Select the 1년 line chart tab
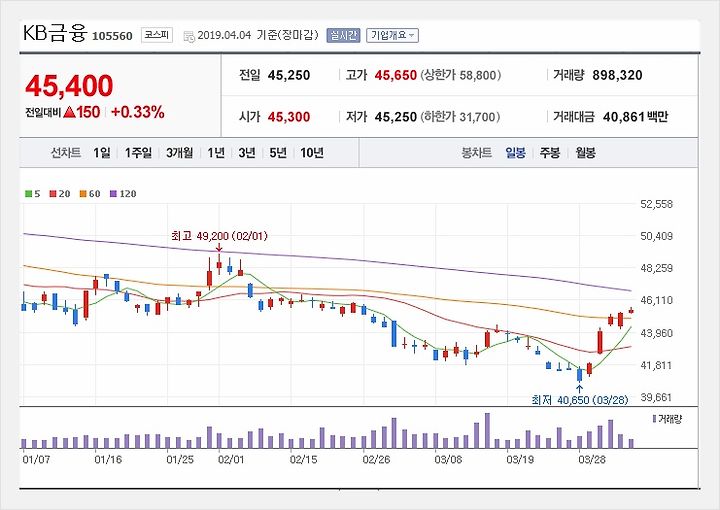This screenshot has width=720, height=510. (x=216, y=153)
